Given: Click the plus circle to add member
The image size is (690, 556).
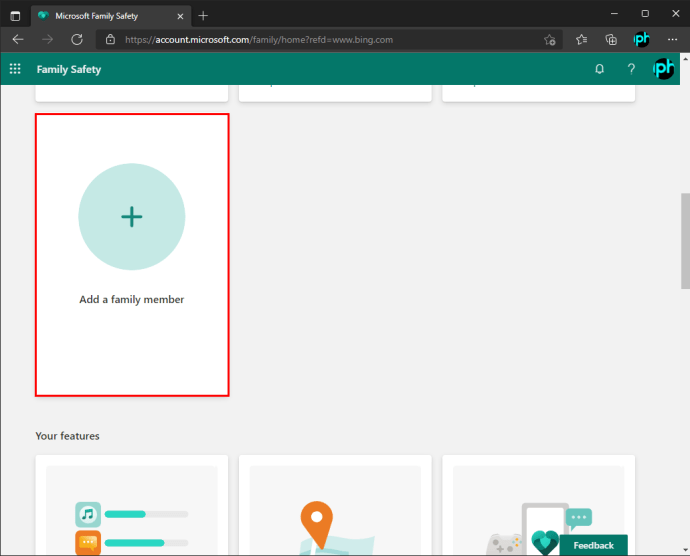Looking at the screenshot, I should click(x=132, y=217).
